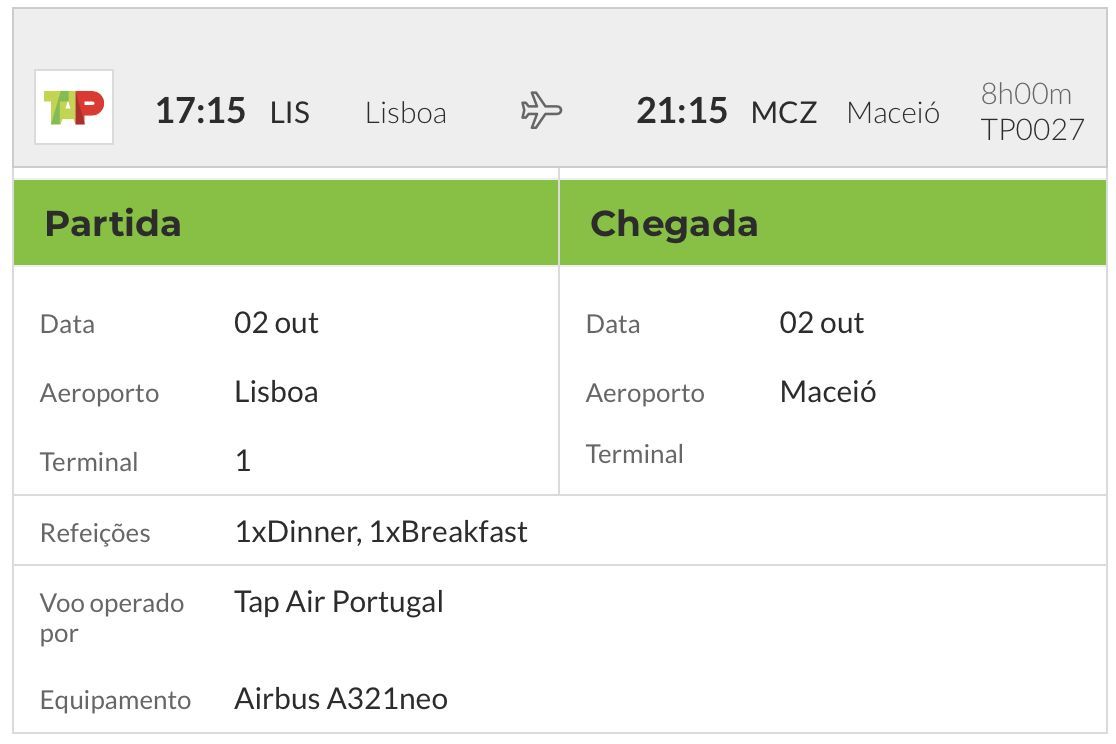Screen dimensions: 1116x744
Task: Click the TAP airline logo
Action: 74,107
